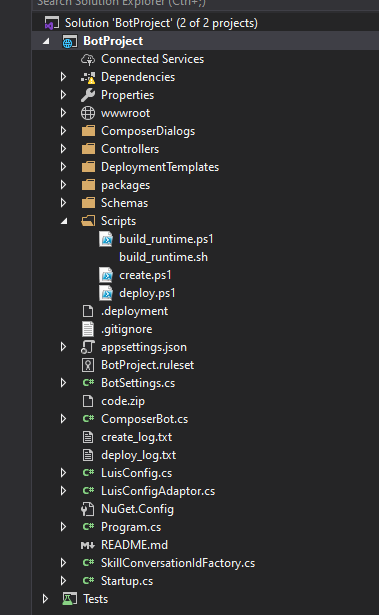This screenshot has width=379, height=615.
Task: Select the Program.cs file name
Action: [x=131, y=527]
